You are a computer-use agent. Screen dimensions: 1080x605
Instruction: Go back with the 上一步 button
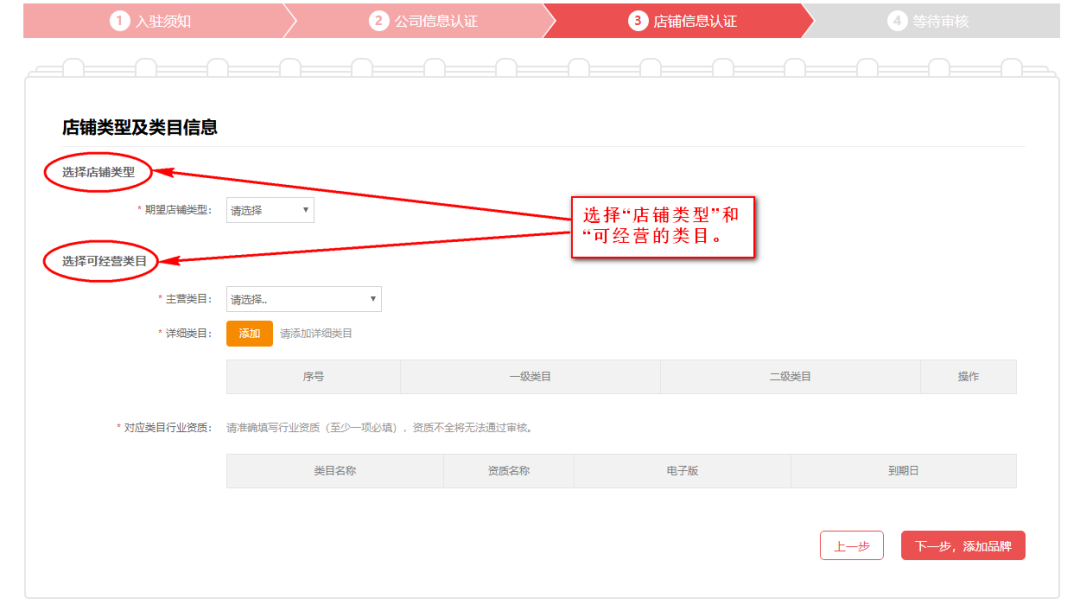[851, 546]
